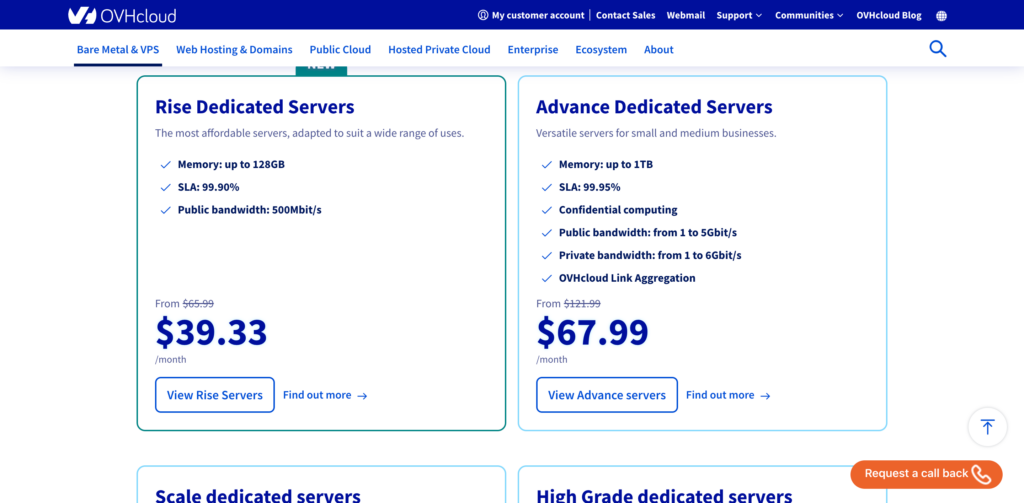Click View Rise Servers button
Image resolution: width=1024 pixels, height=503 pixels.
215,395
